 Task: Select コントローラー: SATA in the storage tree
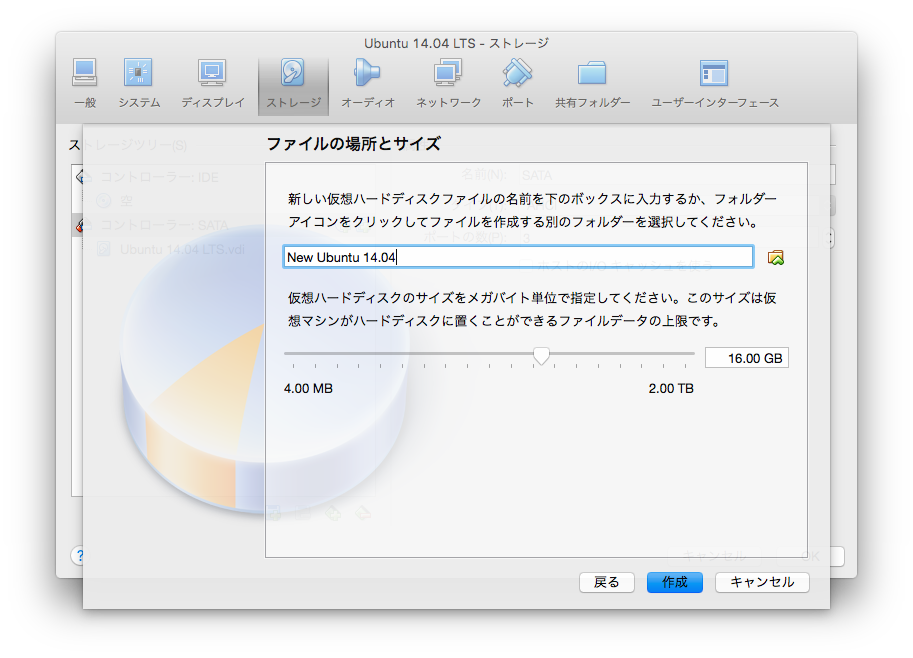click(x=164, y=225)
